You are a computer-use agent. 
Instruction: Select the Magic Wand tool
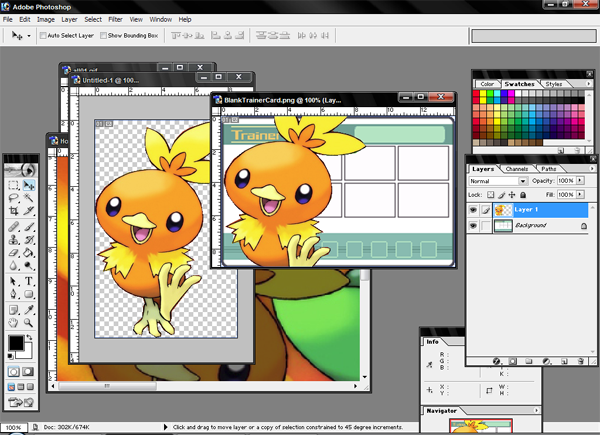pos(29,198)
